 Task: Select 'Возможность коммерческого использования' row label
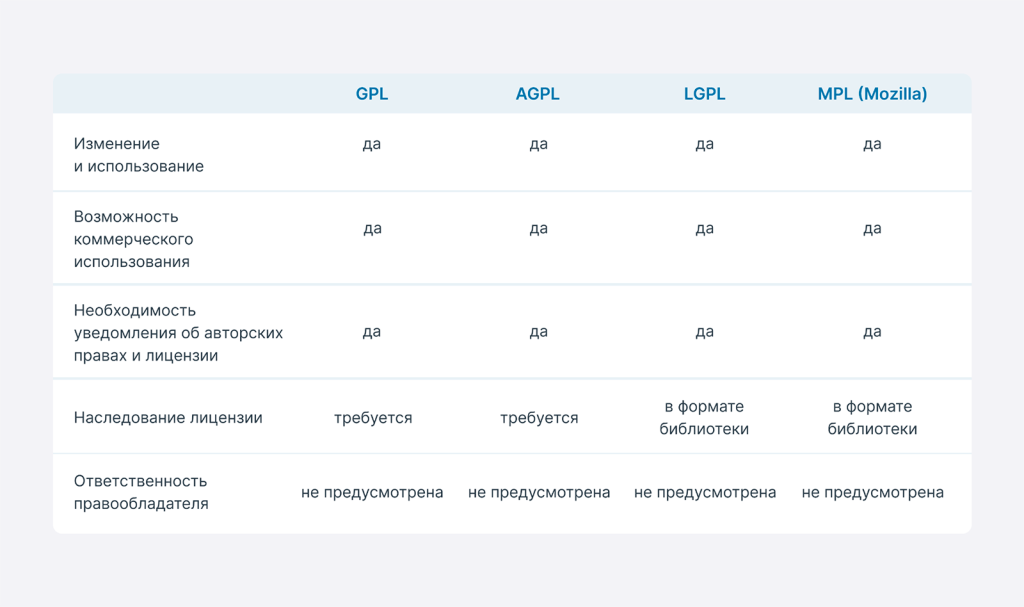tap(133, 239)
